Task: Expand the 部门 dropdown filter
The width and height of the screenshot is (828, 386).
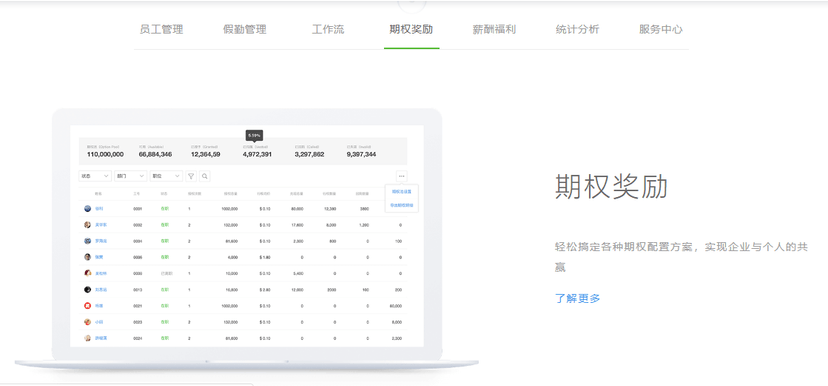Action: [130, 176]
